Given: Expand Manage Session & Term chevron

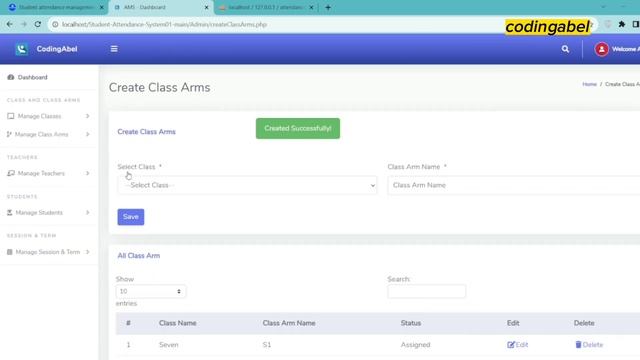Looking at the screenshot, I should [x=87, y=252].
